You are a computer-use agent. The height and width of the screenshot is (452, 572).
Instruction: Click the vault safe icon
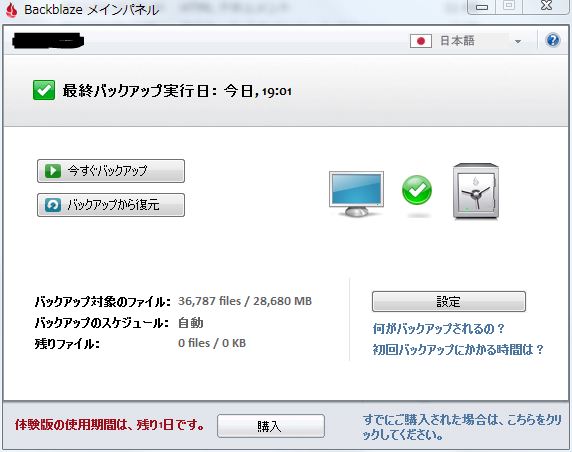click(476, 191)
